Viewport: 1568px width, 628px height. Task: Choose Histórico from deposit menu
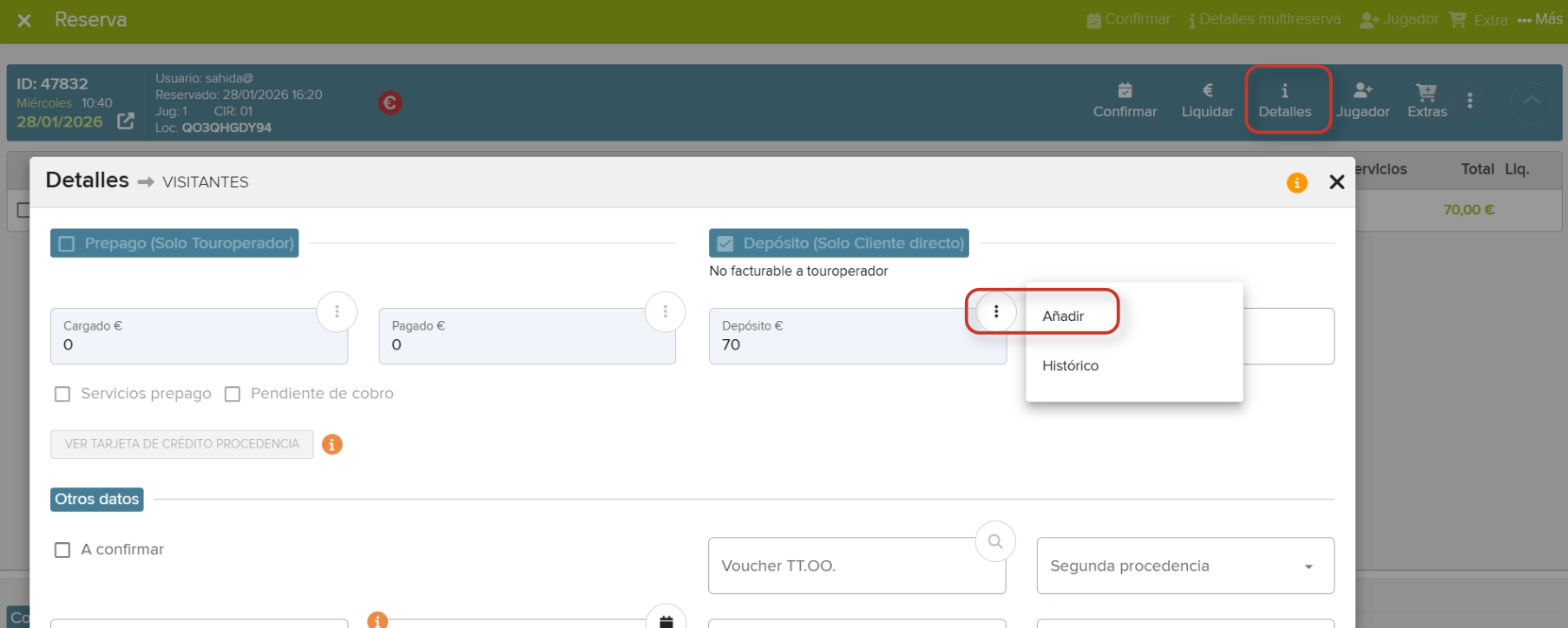coord(1070,366)
